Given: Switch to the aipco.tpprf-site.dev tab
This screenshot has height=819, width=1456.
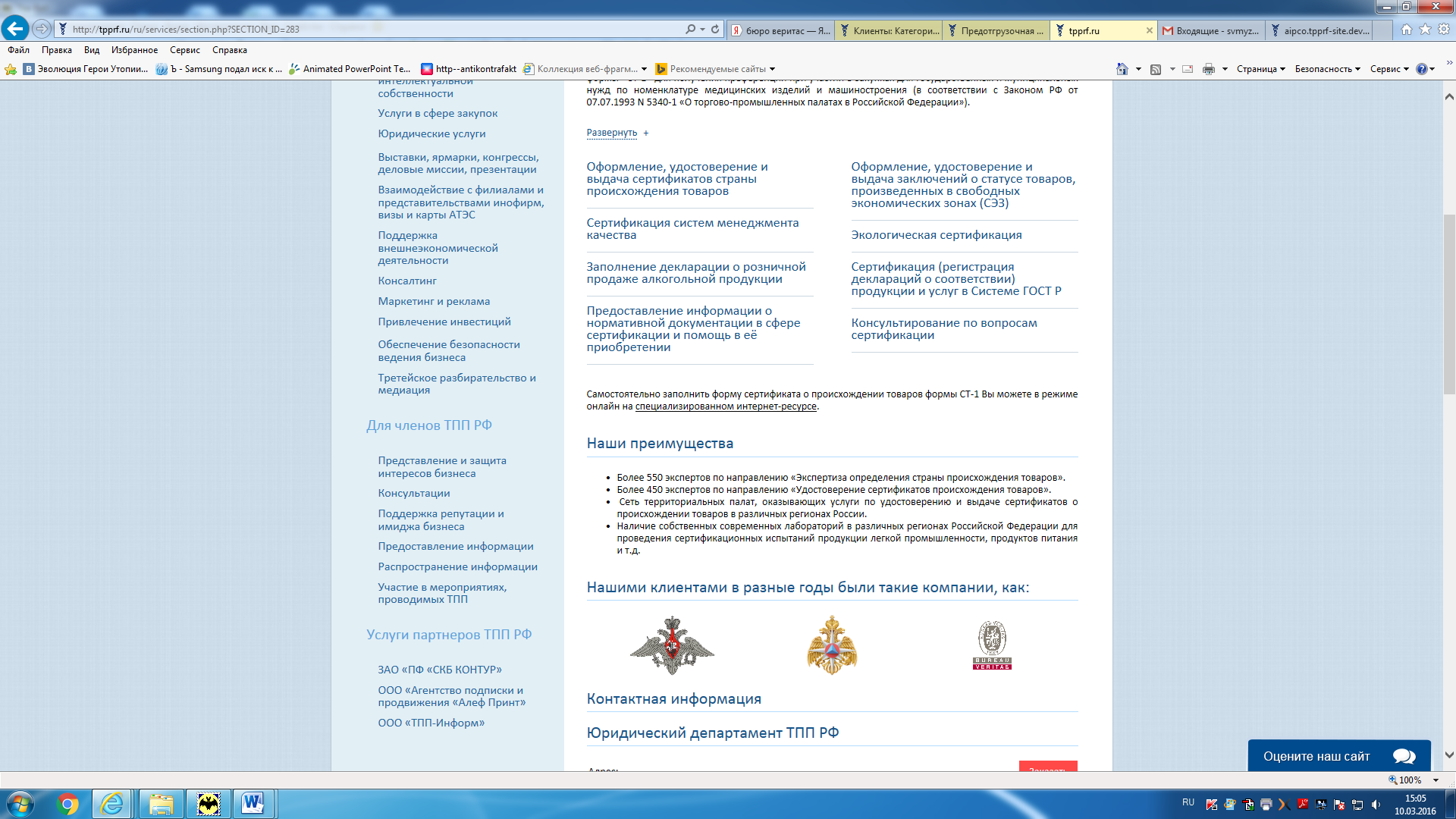Looking at the screenshot, I should [x=1320, y=30].
